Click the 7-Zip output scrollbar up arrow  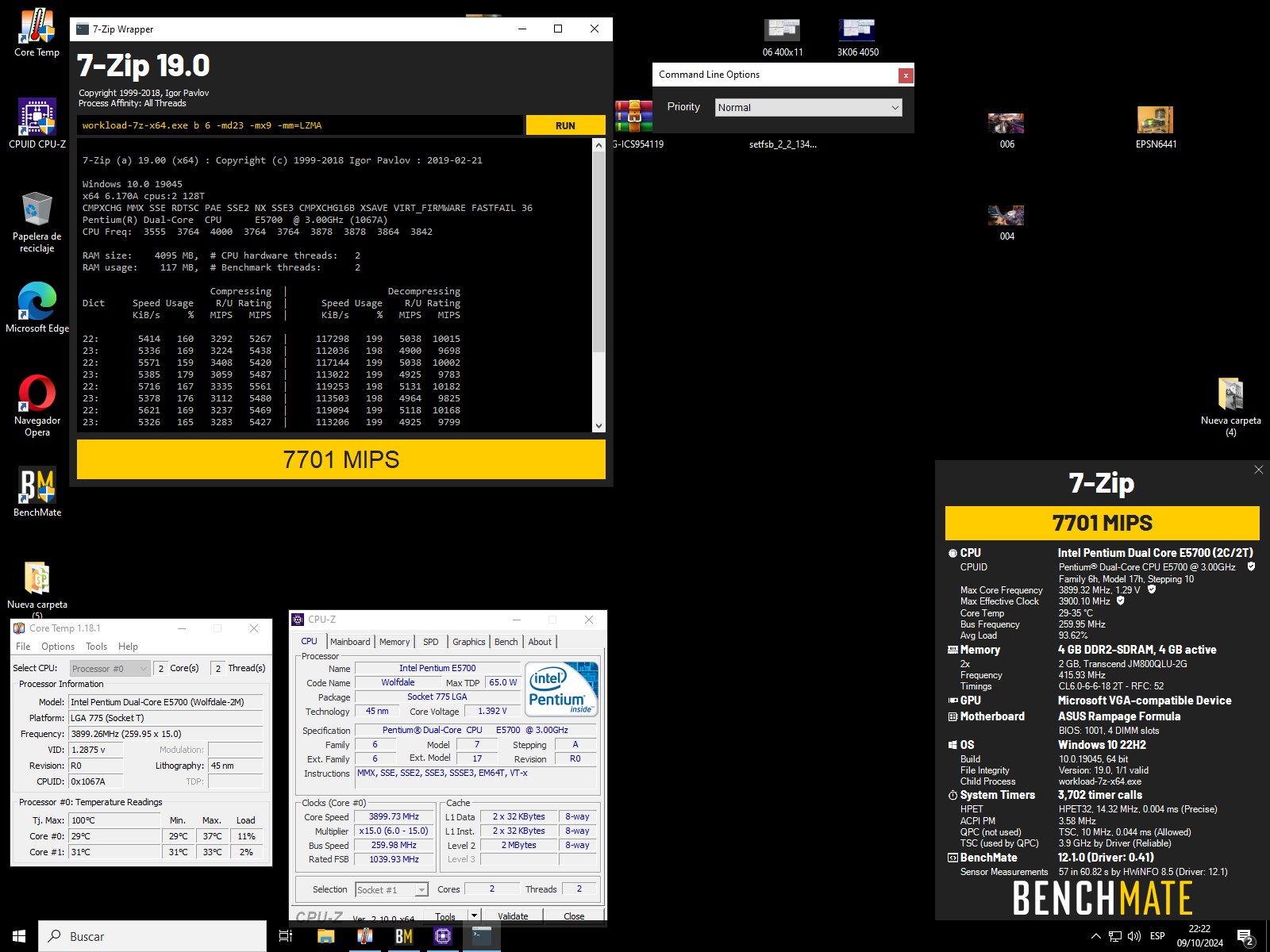tap(598, 145)
